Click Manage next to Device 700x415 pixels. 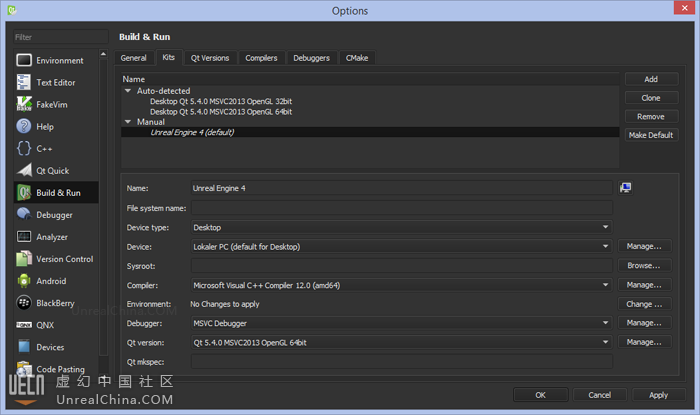645,246
